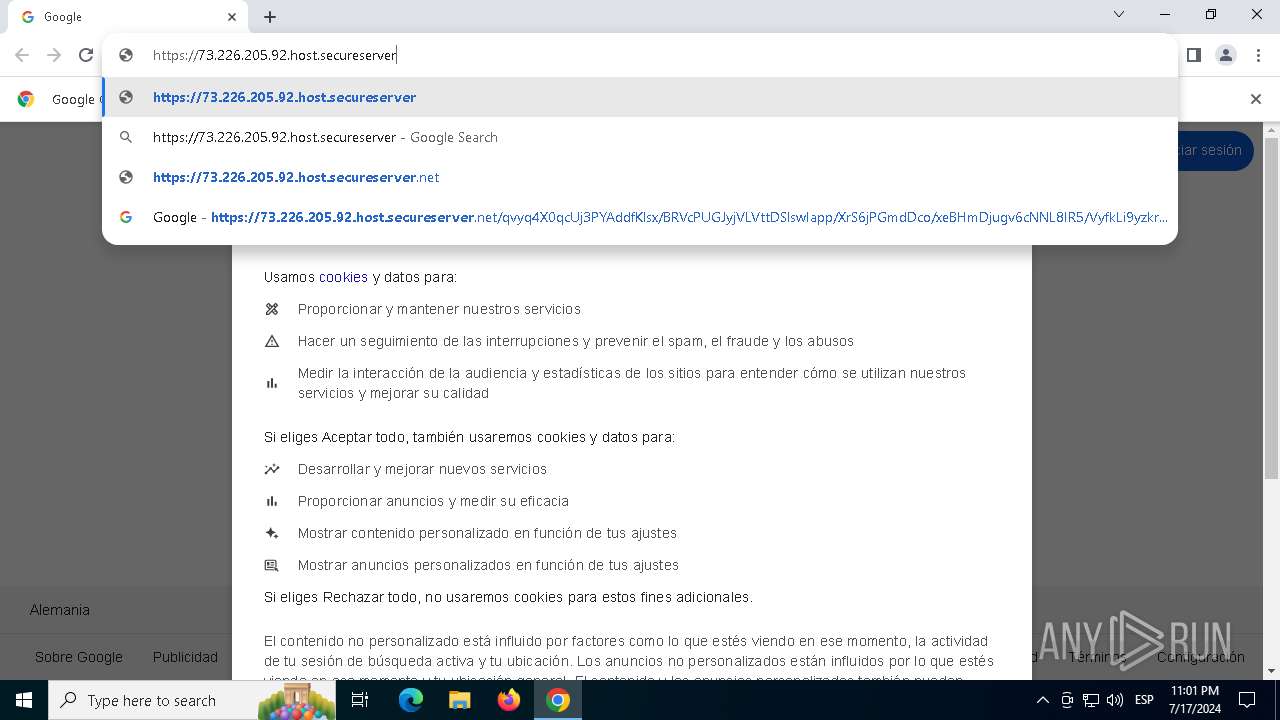Open the tab search chevron
1280x720 pixels.
(x=1119, y=14)
